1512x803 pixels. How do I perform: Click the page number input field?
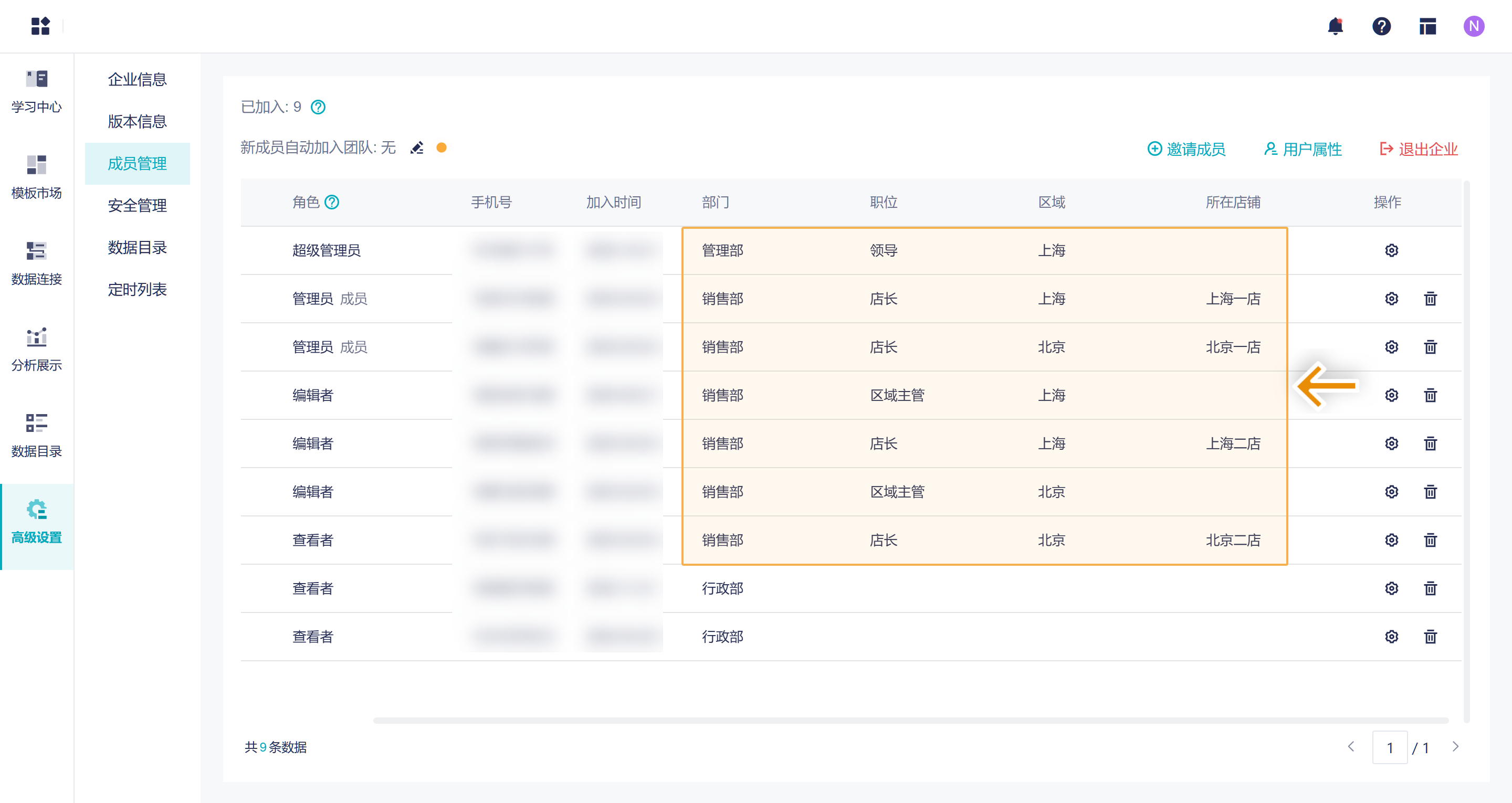pyautogui.click(x=1389, y=747)
